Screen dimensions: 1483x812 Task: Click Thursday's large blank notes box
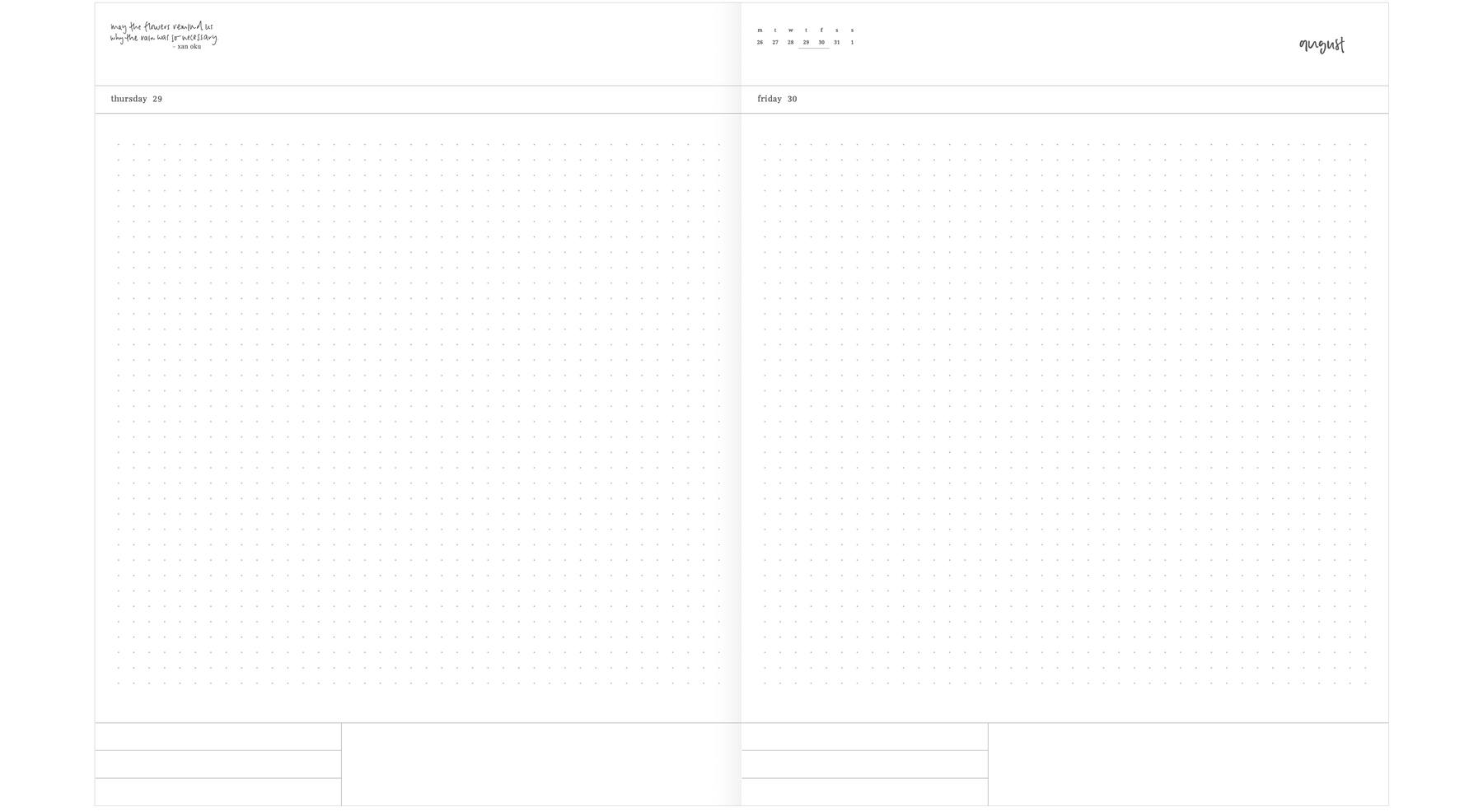pos(541,764)
